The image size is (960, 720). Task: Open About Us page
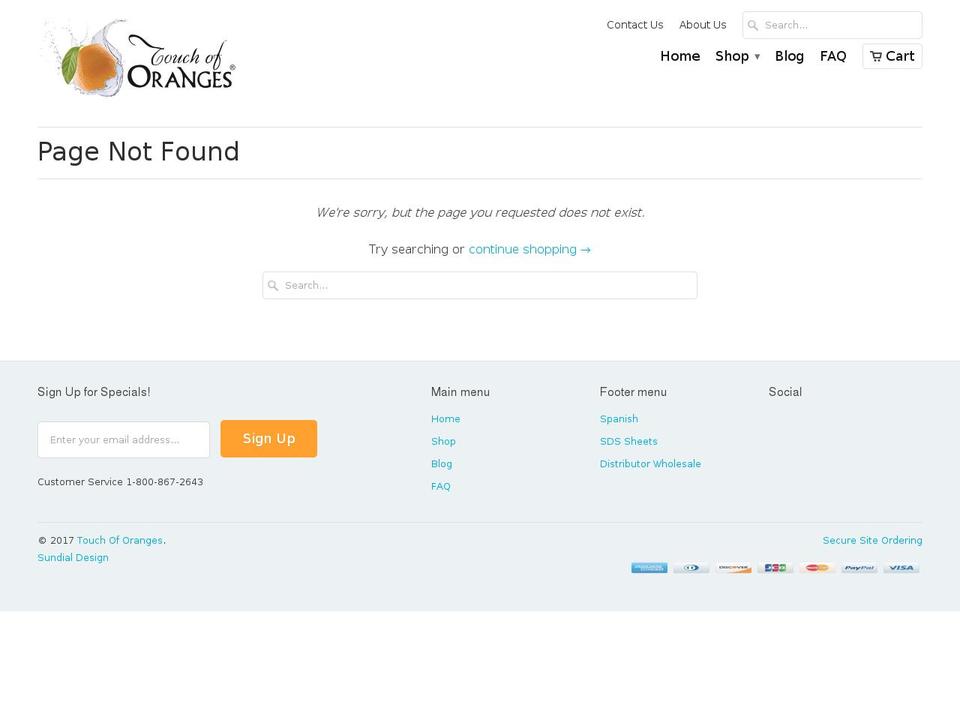click(x=702, y=25)
